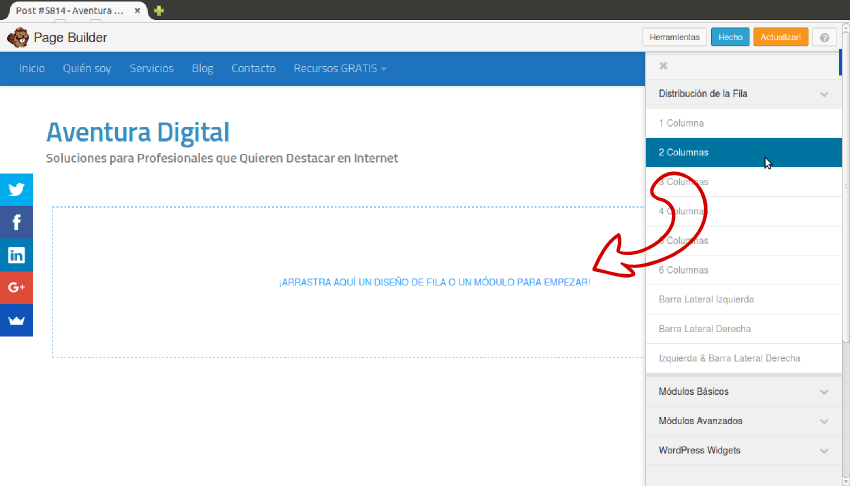Viewport: 850px width, 486px height.
Task: Open a new browser tab with plus icon
Action: pos(159,10)
